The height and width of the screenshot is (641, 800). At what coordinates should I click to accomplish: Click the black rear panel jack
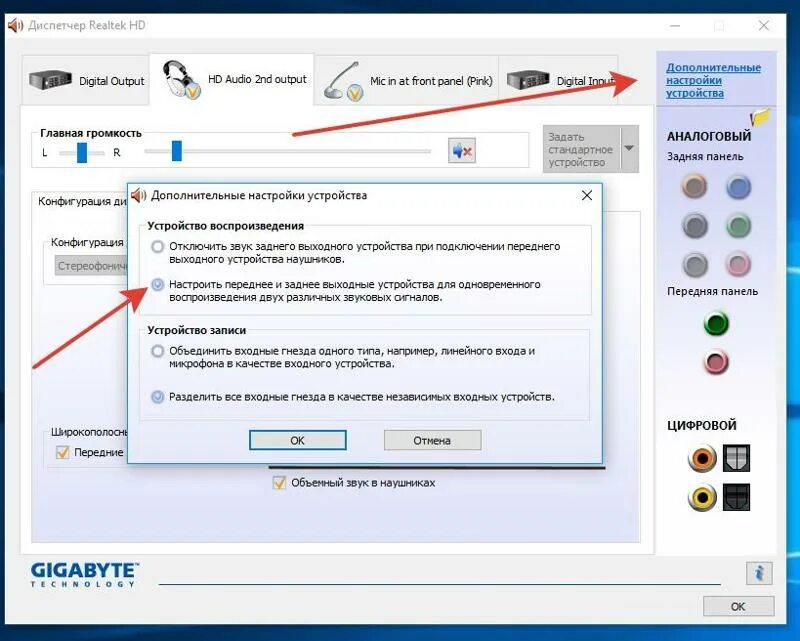click(694, 225)
